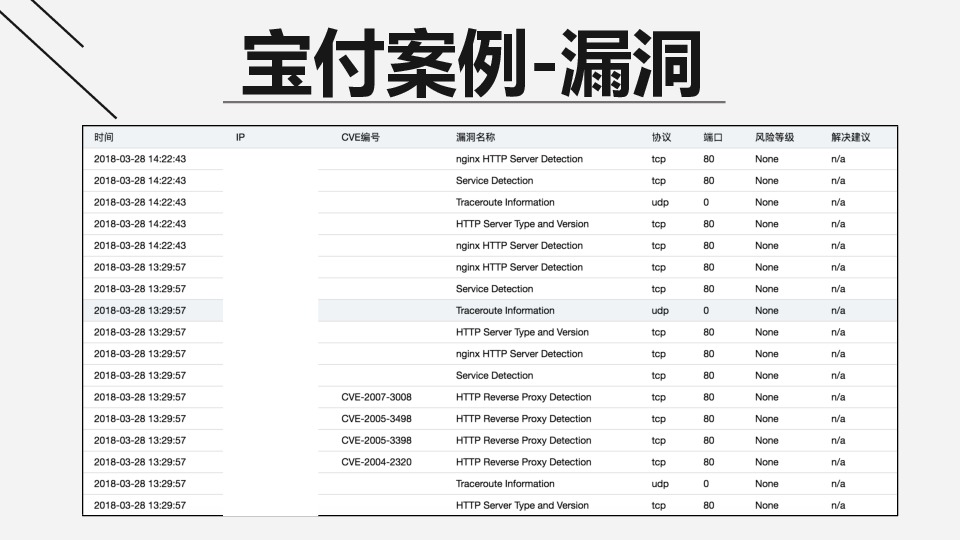
Task: Click the 解决建议 column header
Action: (x=850, y=137)
